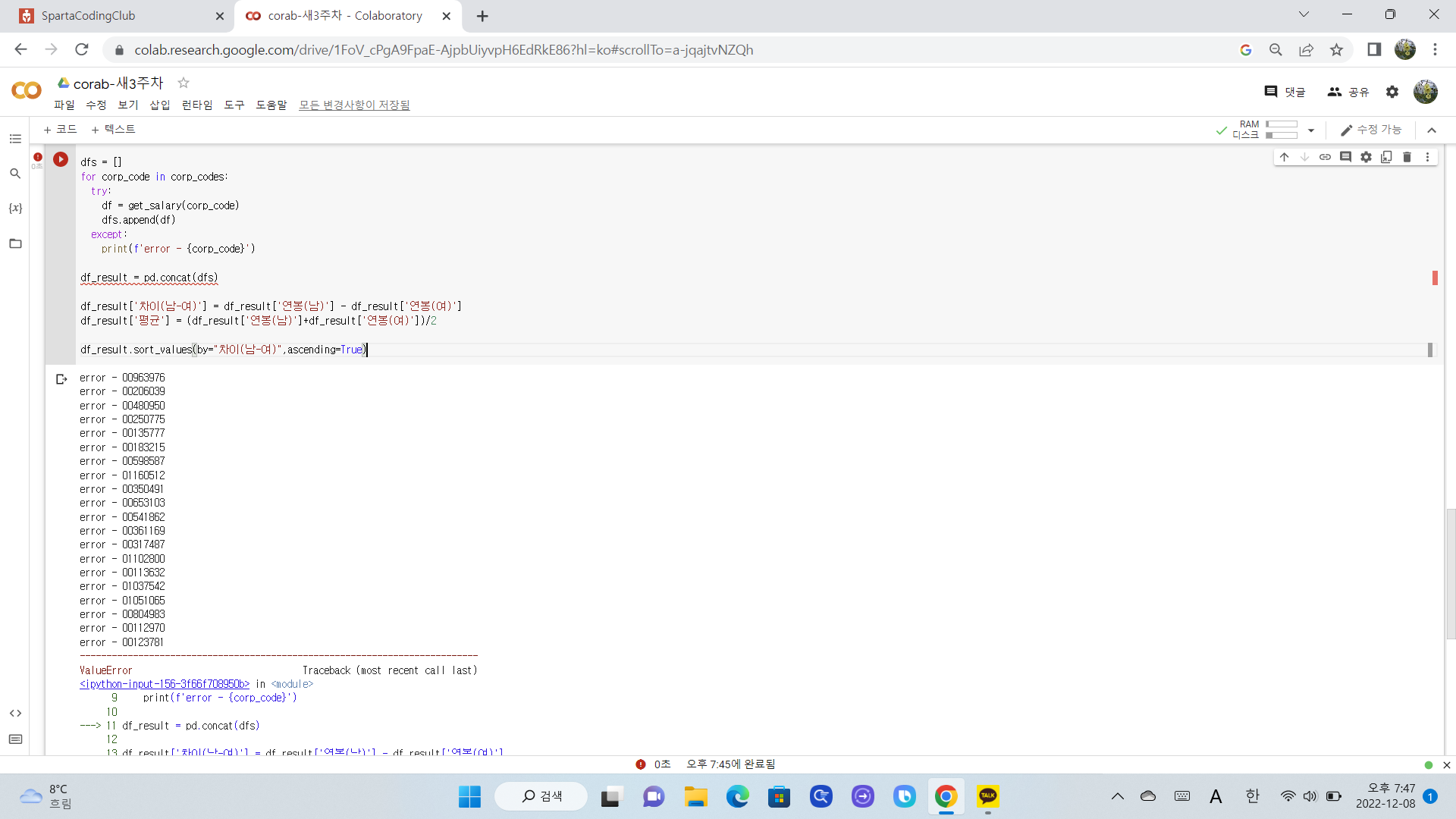
Task: Close the SpartaCodingClub tab
Action: click(x=220, y=16)
